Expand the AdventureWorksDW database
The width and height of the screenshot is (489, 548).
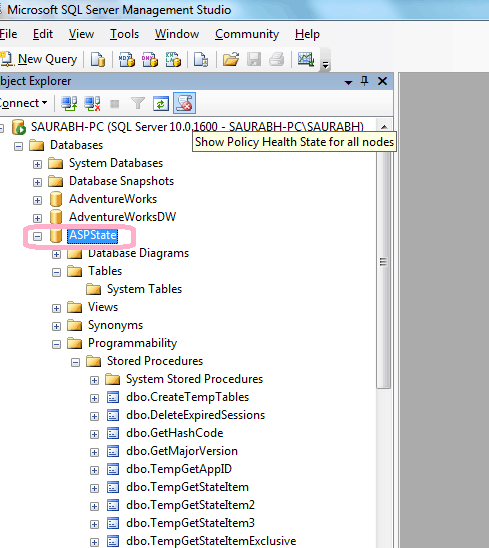click(x=37, y=218)
